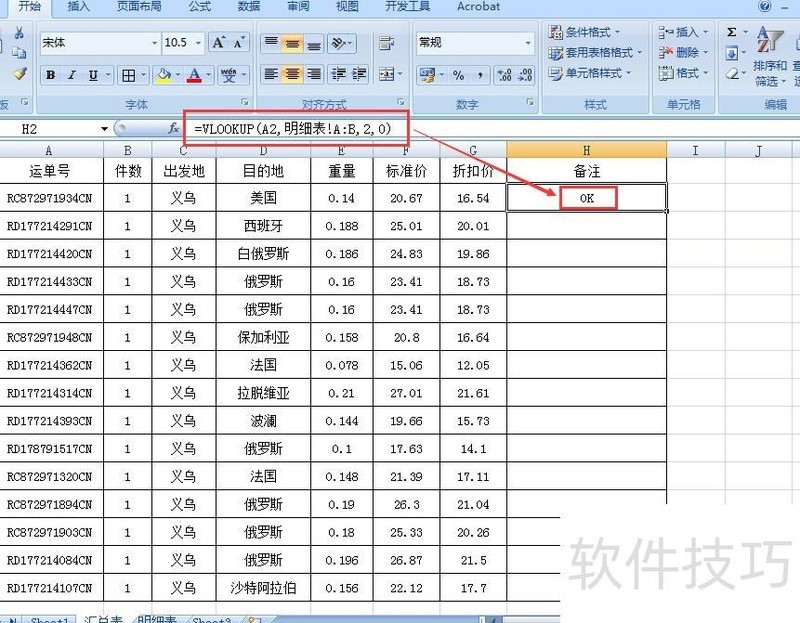
Task: Click the Percent Style icon
Action: coord(459,74)
